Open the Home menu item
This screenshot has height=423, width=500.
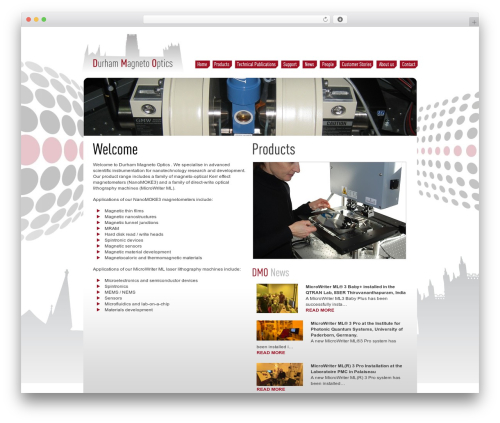pos(202,64)
